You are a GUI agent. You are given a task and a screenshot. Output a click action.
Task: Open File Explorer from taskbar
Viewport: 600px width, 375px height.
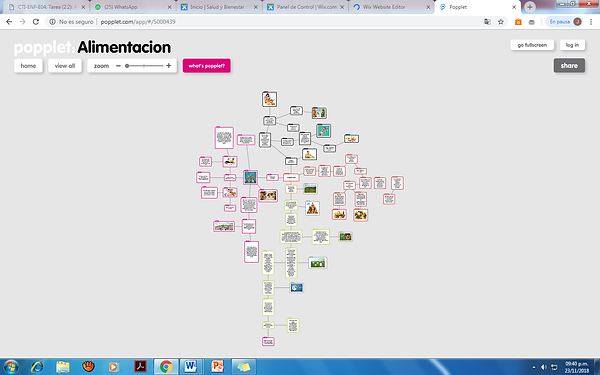click(63, 367)
